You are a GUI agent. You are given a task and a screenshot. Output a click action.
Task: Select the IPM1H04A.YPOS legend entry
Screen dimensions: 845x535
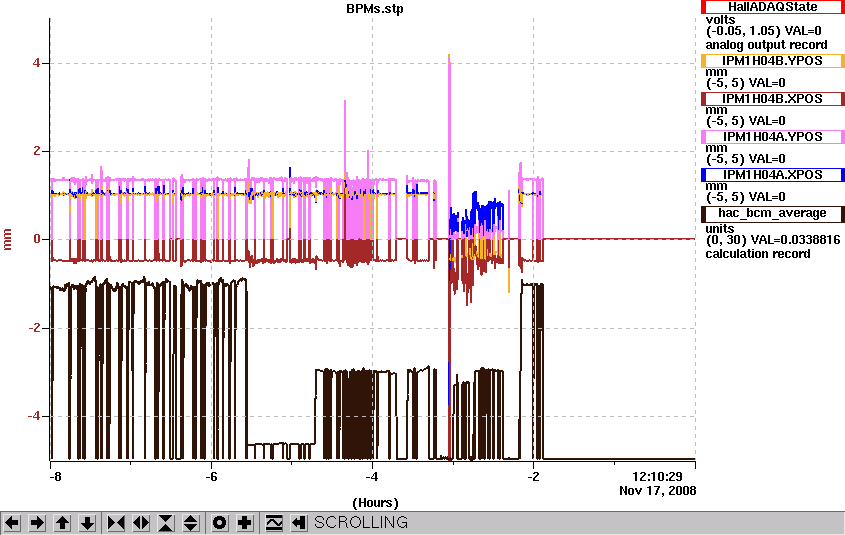[x=772, y=137]
